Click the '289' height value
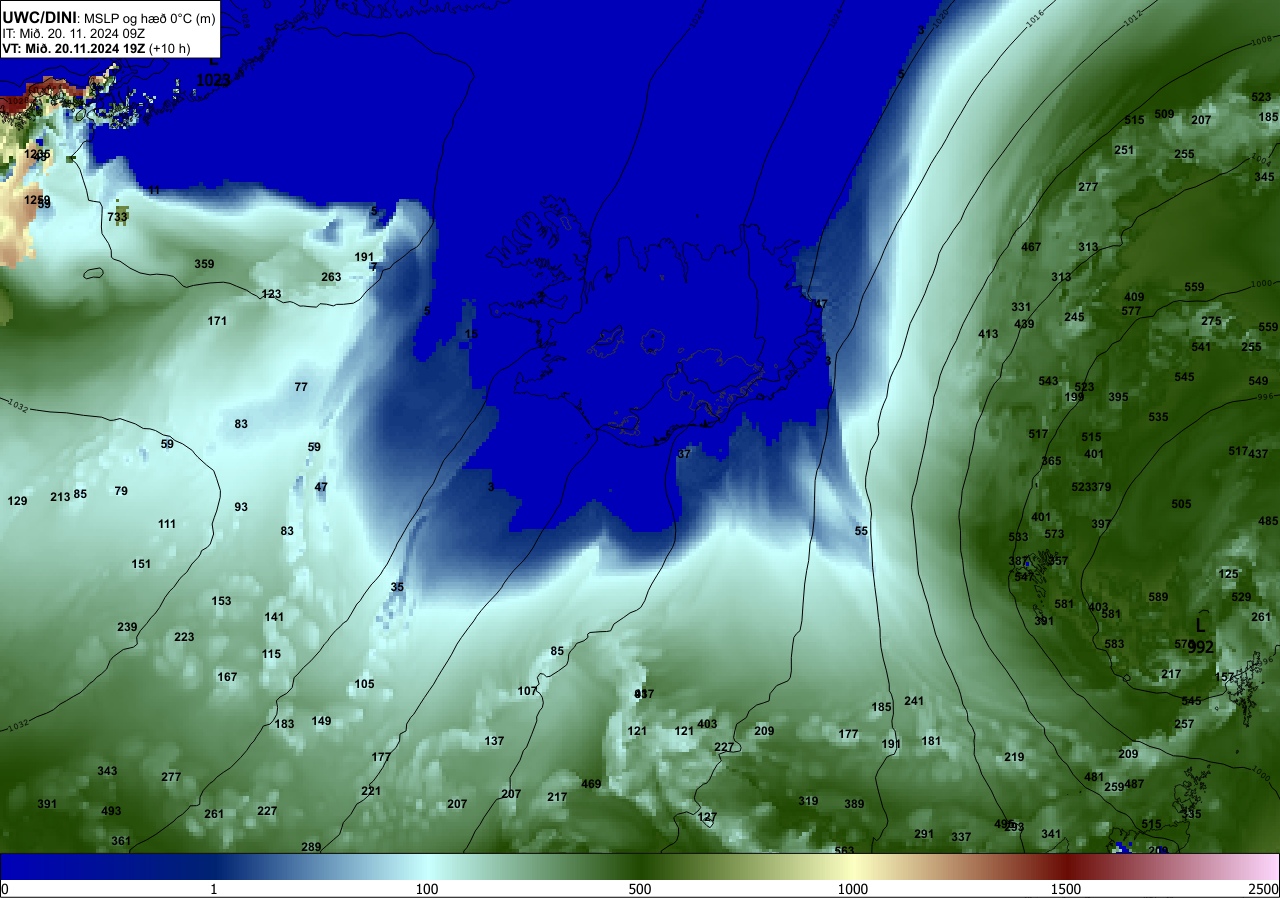 311,847
